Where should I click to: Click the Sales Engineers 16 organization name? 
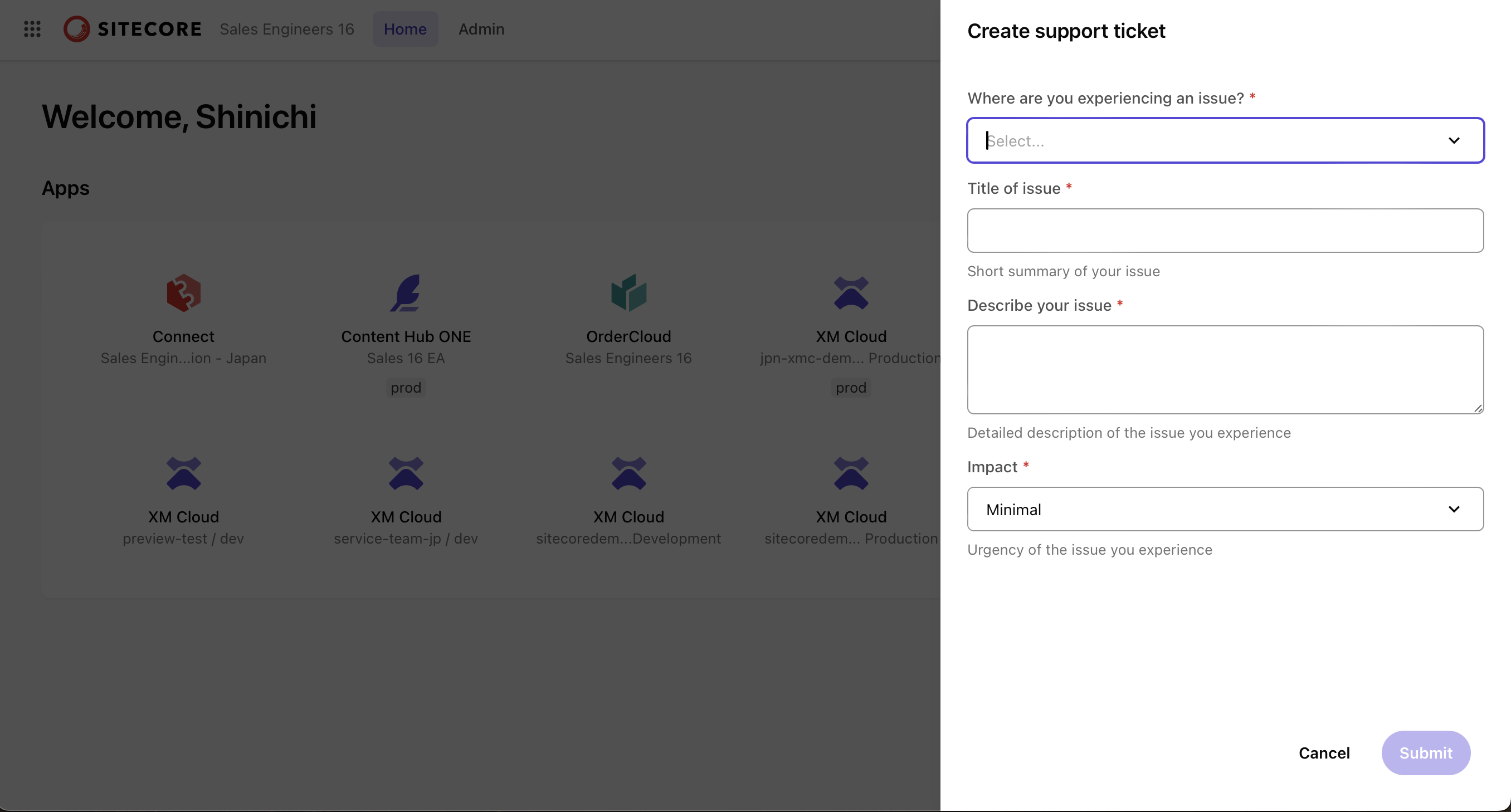(287, 29)
